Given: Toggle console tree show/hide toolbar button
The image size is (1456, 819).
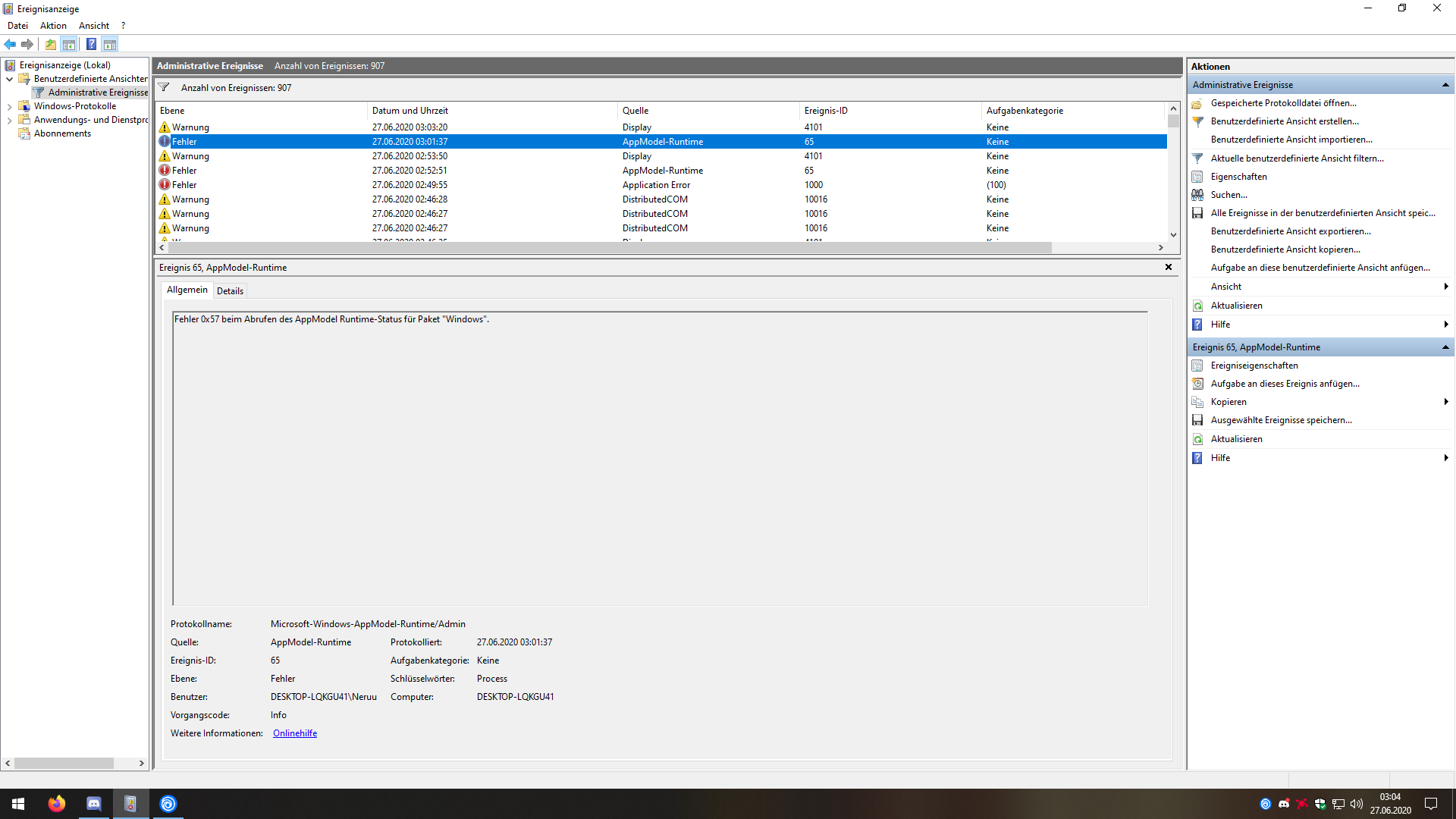Looking at the screenshot, I should pyautogui.click(x=69, y=44).
